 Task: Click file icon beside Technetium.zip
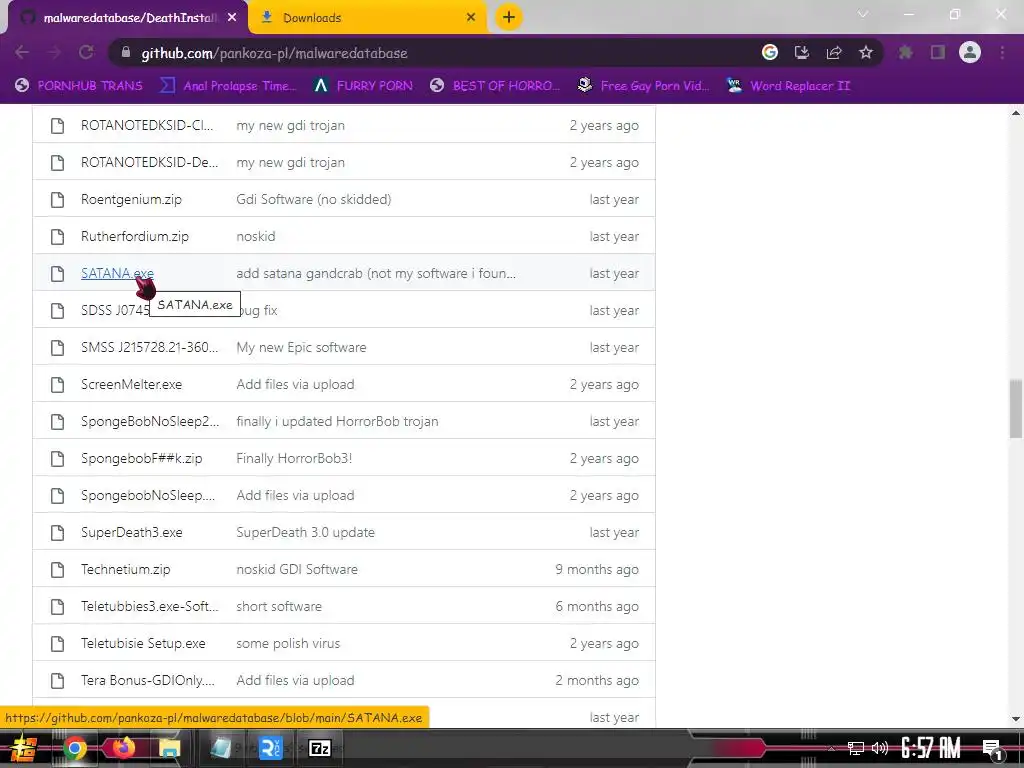[57, 569]
